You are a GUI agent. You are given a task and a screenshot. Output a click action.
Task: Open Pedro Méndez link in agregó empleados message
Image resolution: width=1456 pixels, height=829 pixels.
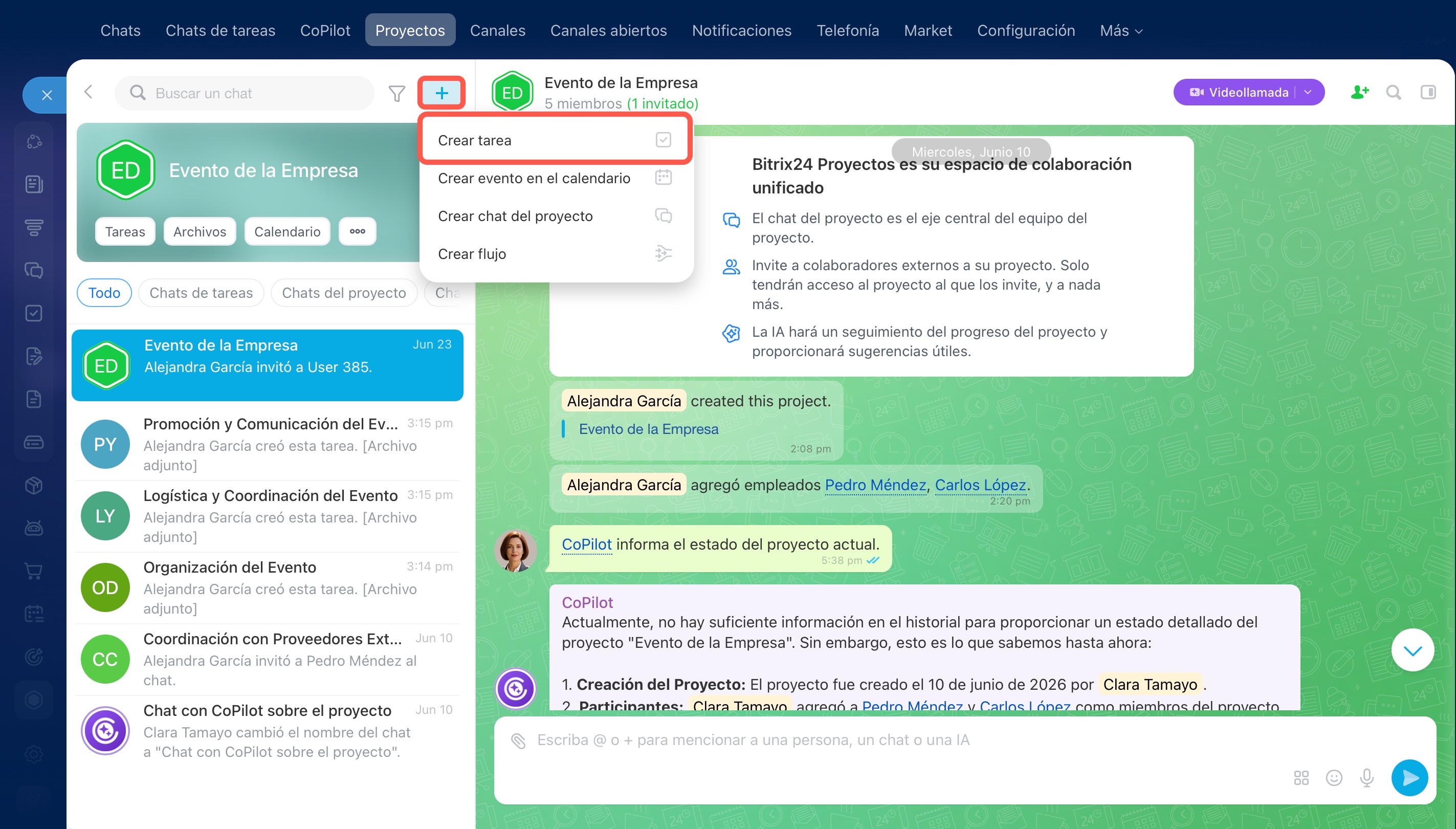coord(875,485)
